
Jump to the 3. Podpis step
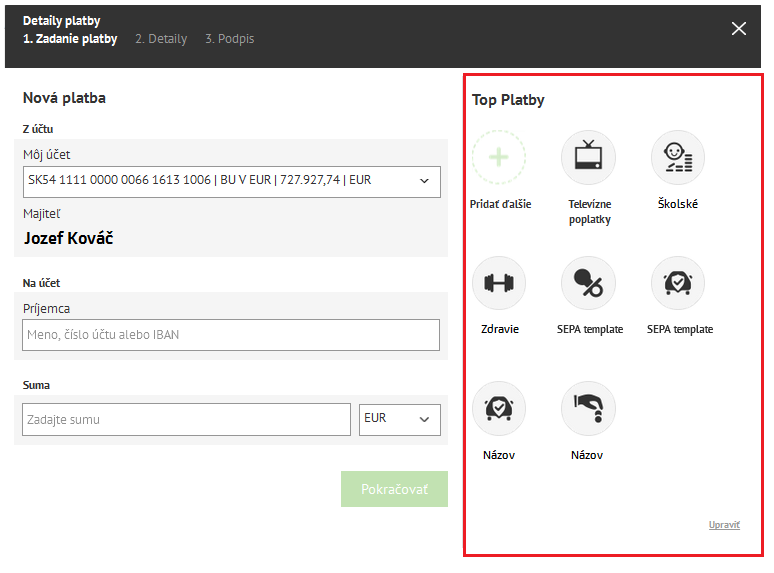point(229,39)
